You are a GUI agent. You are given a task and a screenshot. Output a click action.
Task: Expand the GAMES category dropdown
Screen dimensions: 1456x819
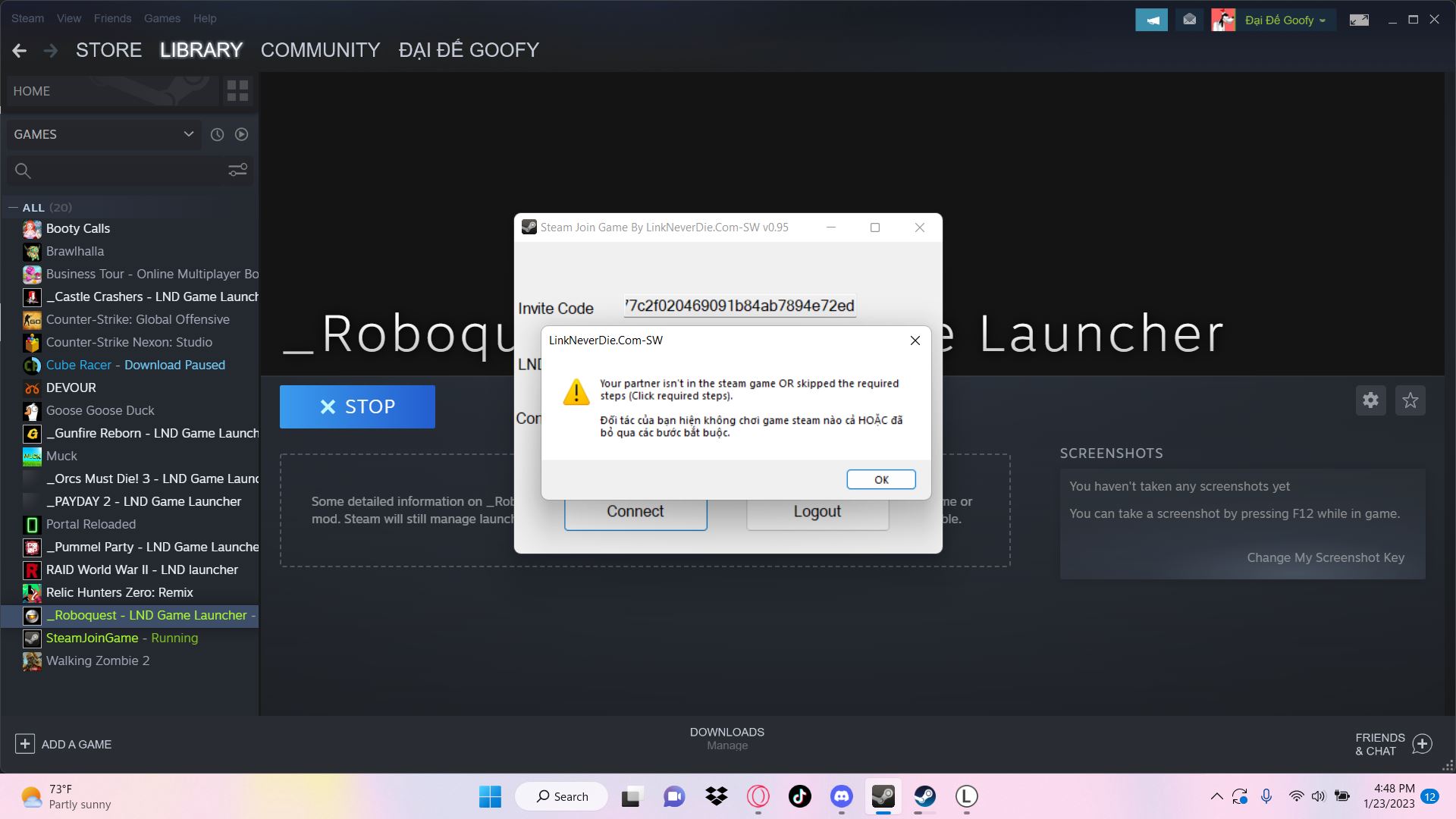click(x=104, y=134)
